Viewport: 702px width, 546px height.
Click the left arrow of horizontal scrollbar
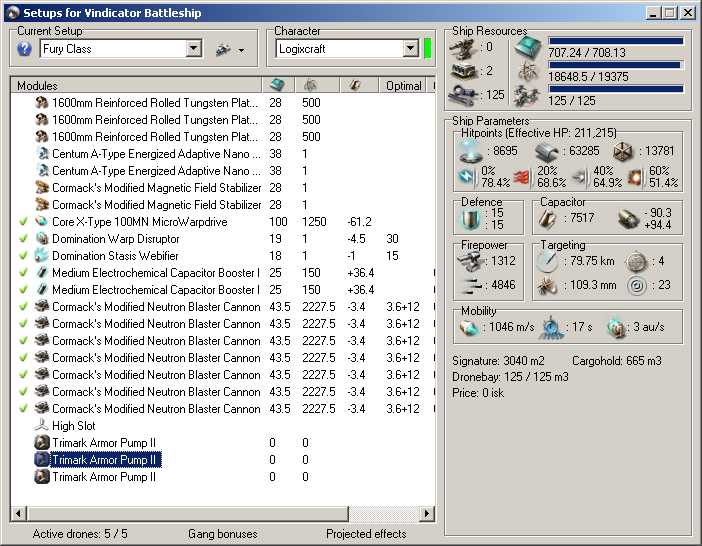click(x=18, y=513)
